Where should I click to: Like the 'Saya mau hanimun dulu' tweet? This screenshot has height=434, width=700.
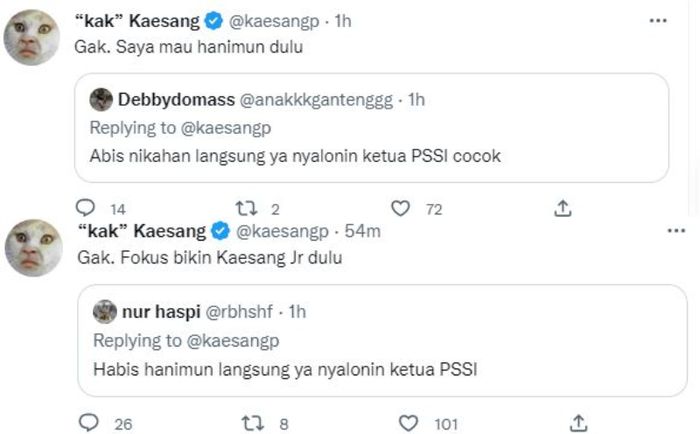pyautogui.click(x=401, y=208)
